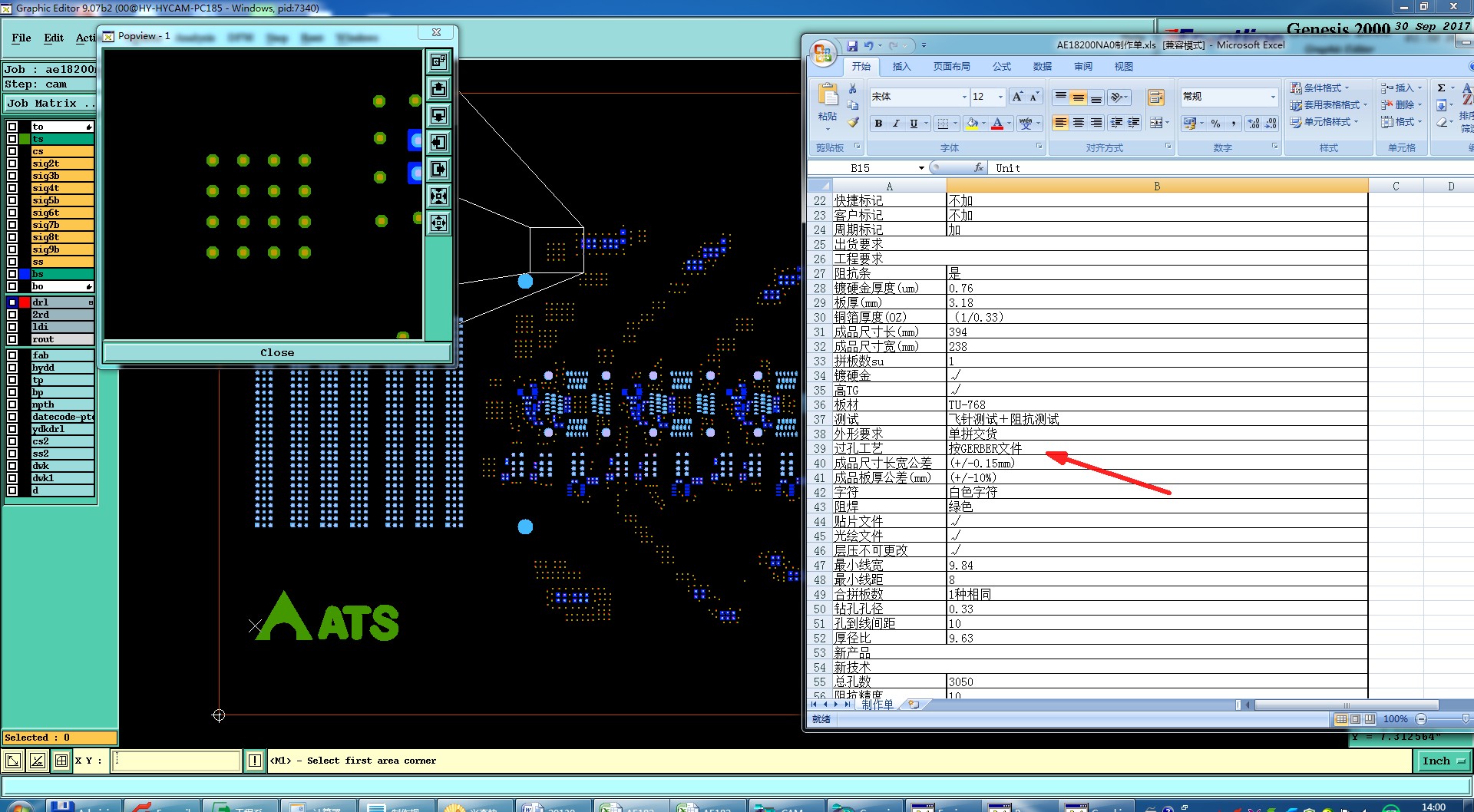The width and height of the screenshot is (1474, 812).
Task: Open the Job Matrix button
Action: pyautogui.click(x=51, y=104)
